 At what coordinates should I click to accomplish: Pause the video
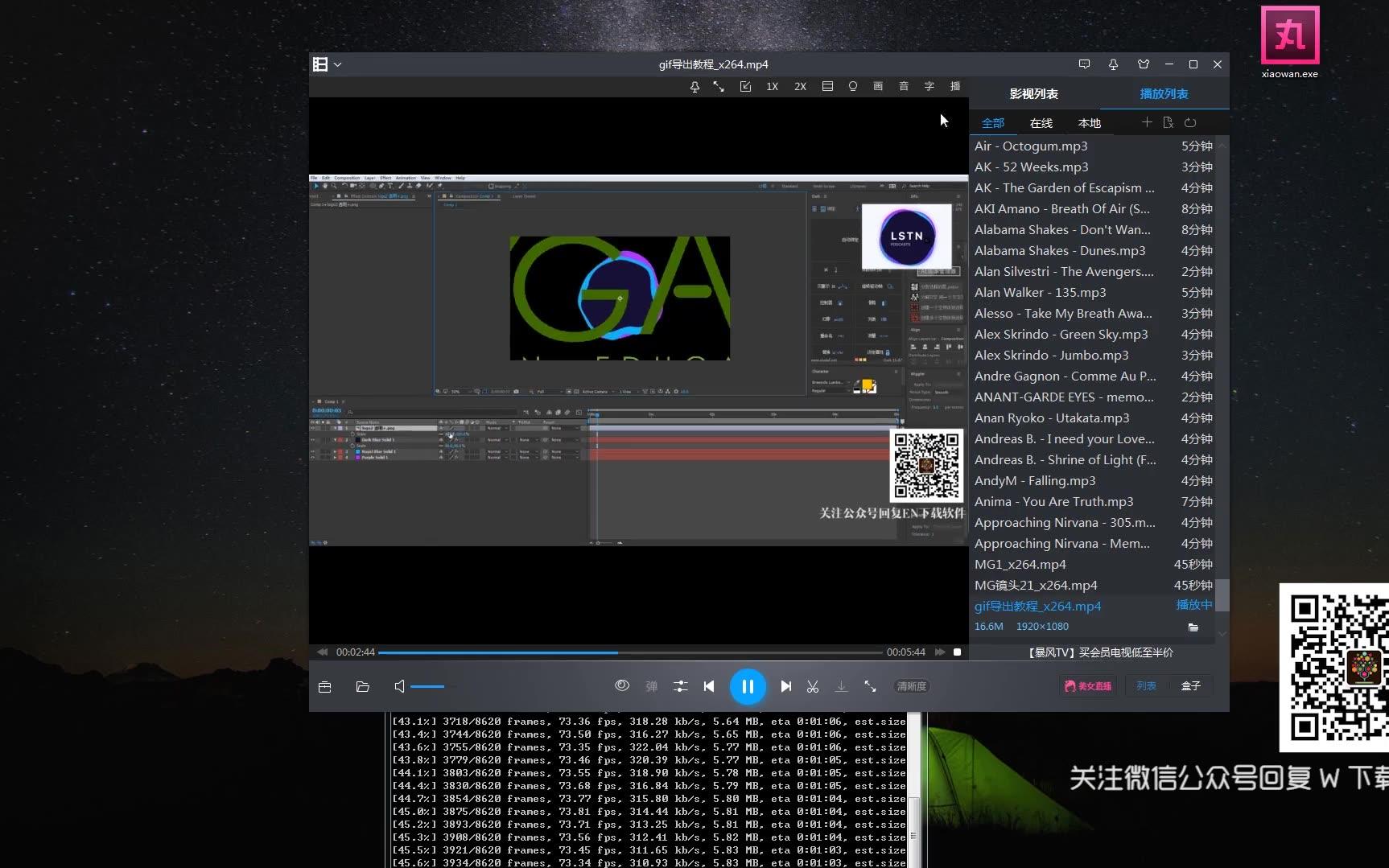click(748, 686)
